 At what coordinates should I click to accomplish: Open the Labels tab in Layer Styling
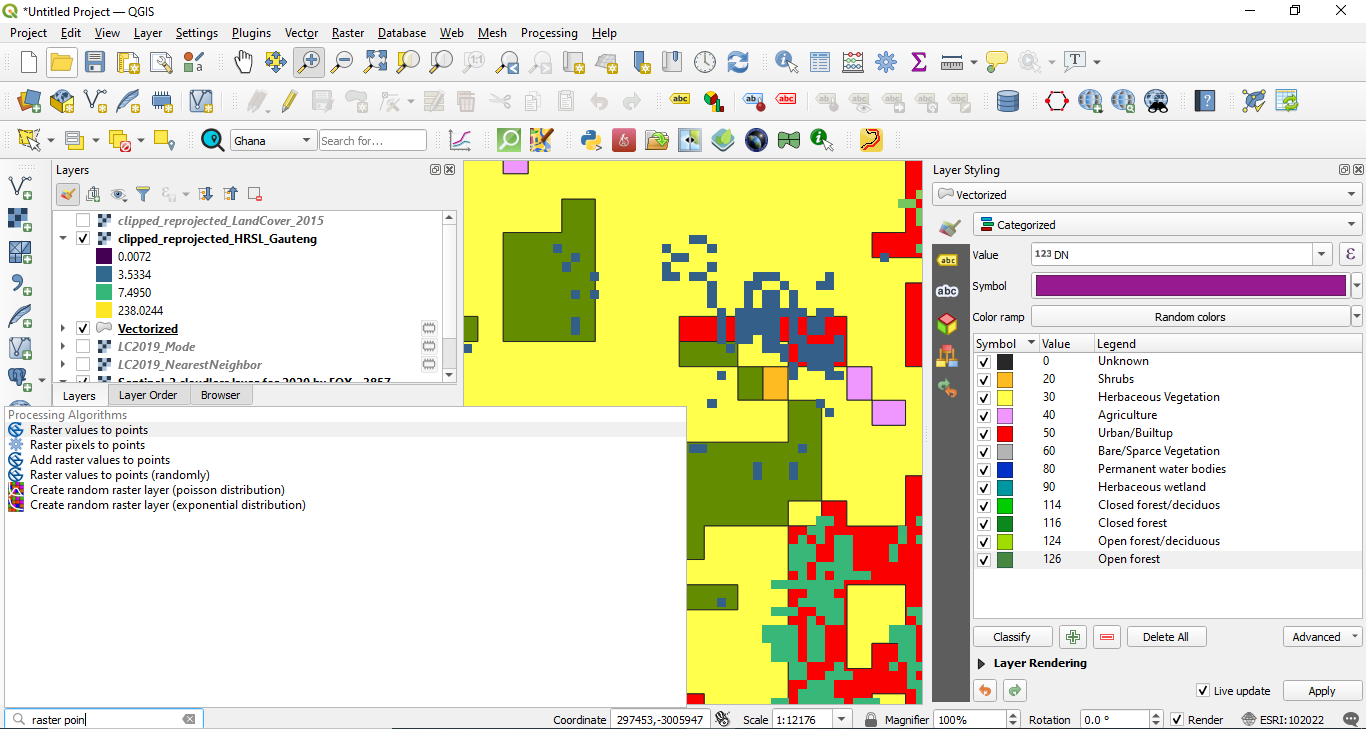[x=946, y=260]
